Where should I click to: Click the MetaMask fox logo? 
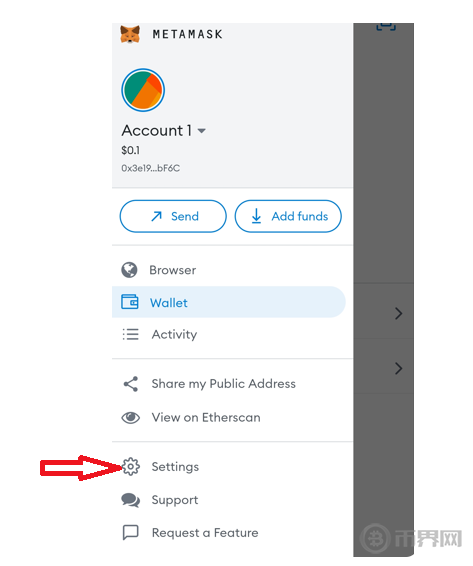[130, 35]
